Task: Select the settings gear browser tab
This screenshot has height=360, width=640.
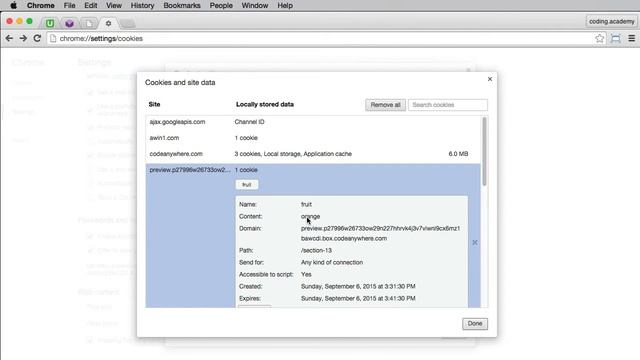Action: 108,23
